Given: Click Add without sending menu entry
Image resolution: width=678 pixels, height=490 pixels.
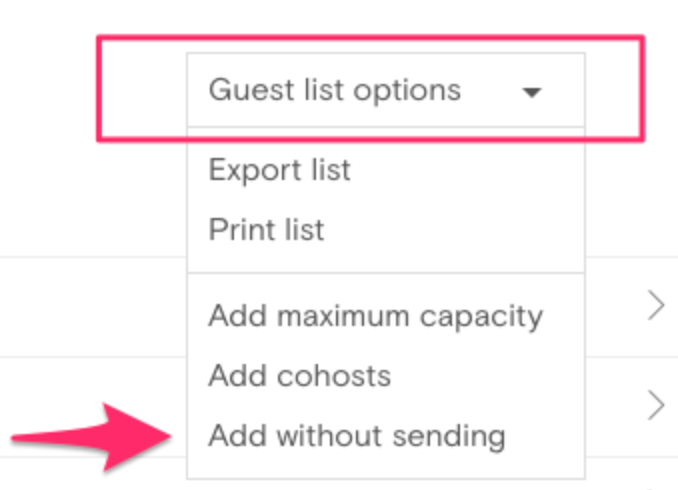Looking at the screenshot, I should tap(356, 436).
